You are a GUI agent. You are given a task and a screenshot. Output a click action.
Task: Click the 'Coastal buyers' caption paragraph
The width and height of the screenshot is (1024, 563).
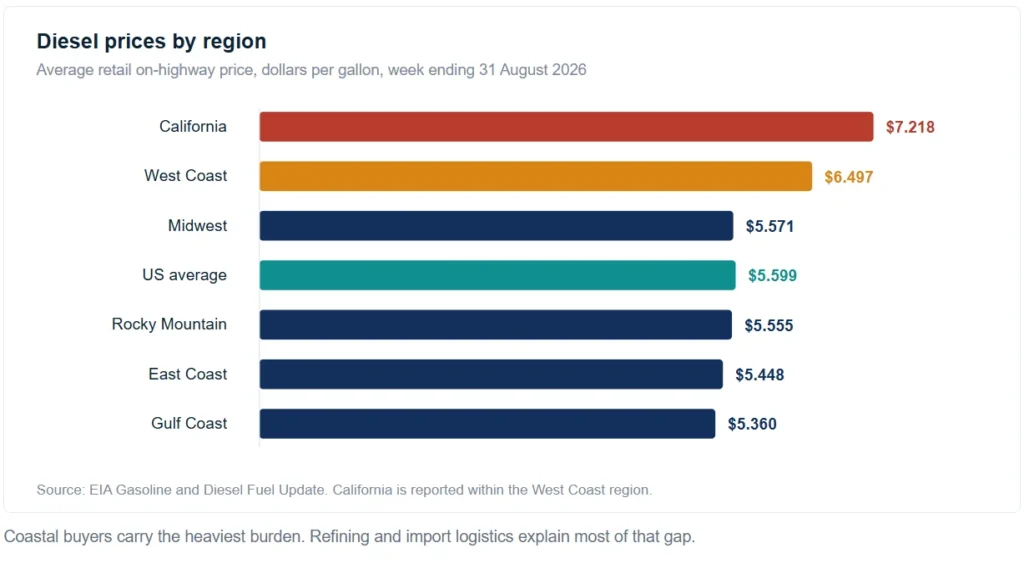pos(349,537)
